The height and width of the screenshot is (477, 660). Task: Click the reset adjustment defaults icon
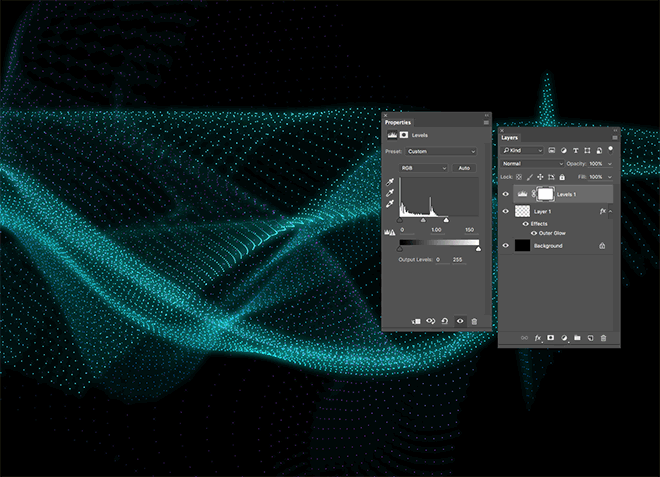click(x=445, y=321)
